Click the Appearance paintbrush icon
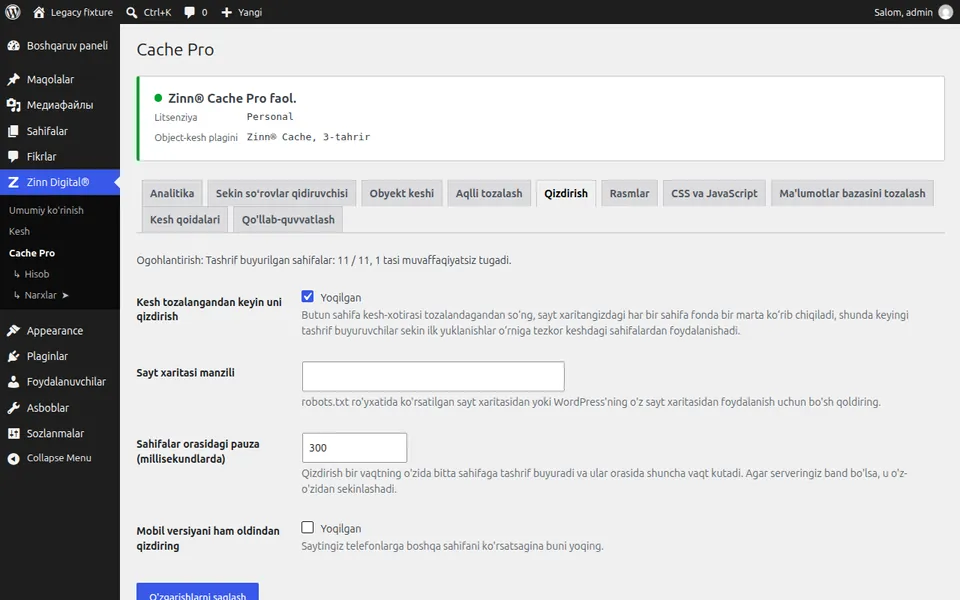960x600 pixels. pyautogui.click(x=13, y=331)
